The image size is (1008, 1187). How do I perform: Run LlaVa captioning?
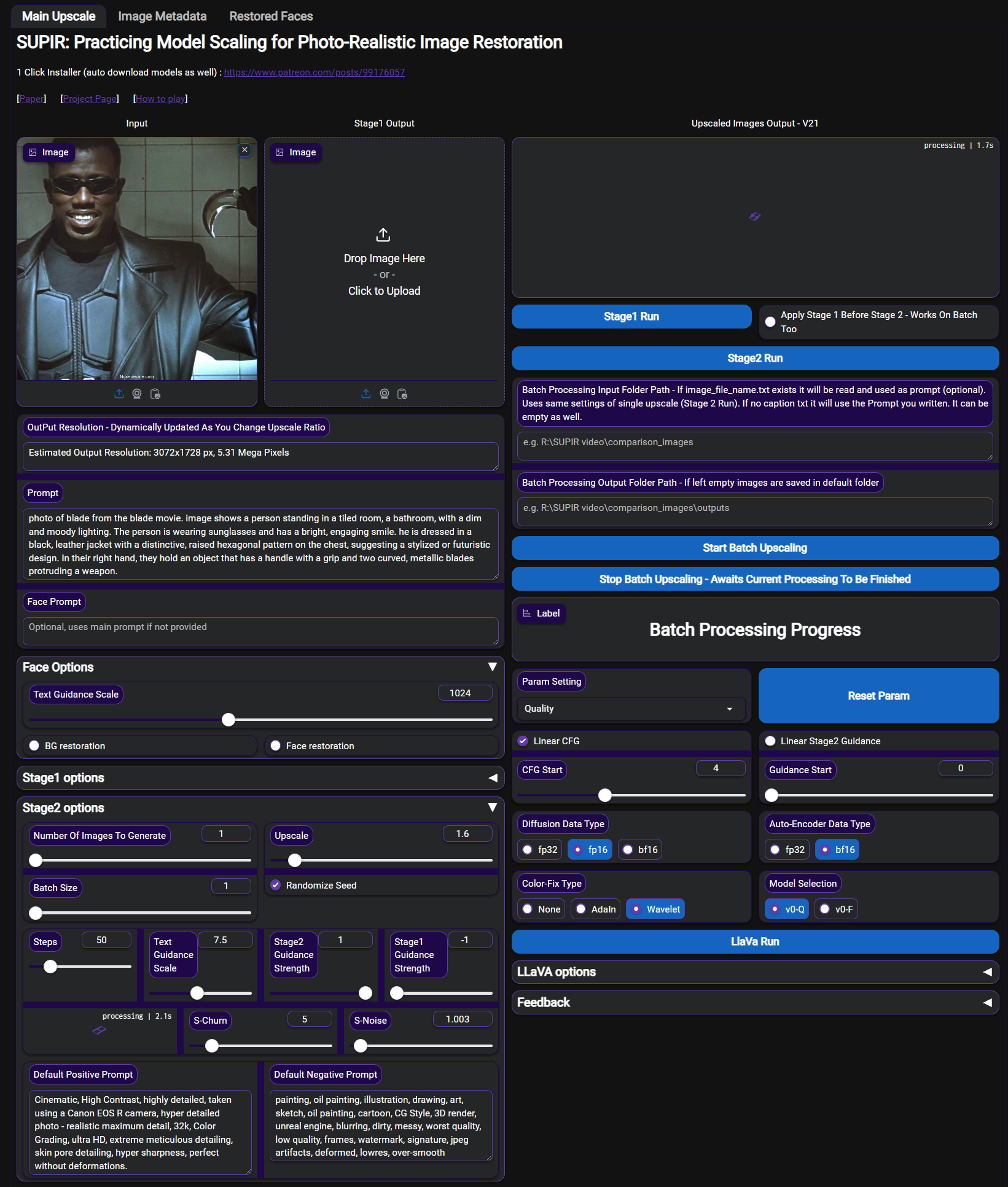pos(755,941)
